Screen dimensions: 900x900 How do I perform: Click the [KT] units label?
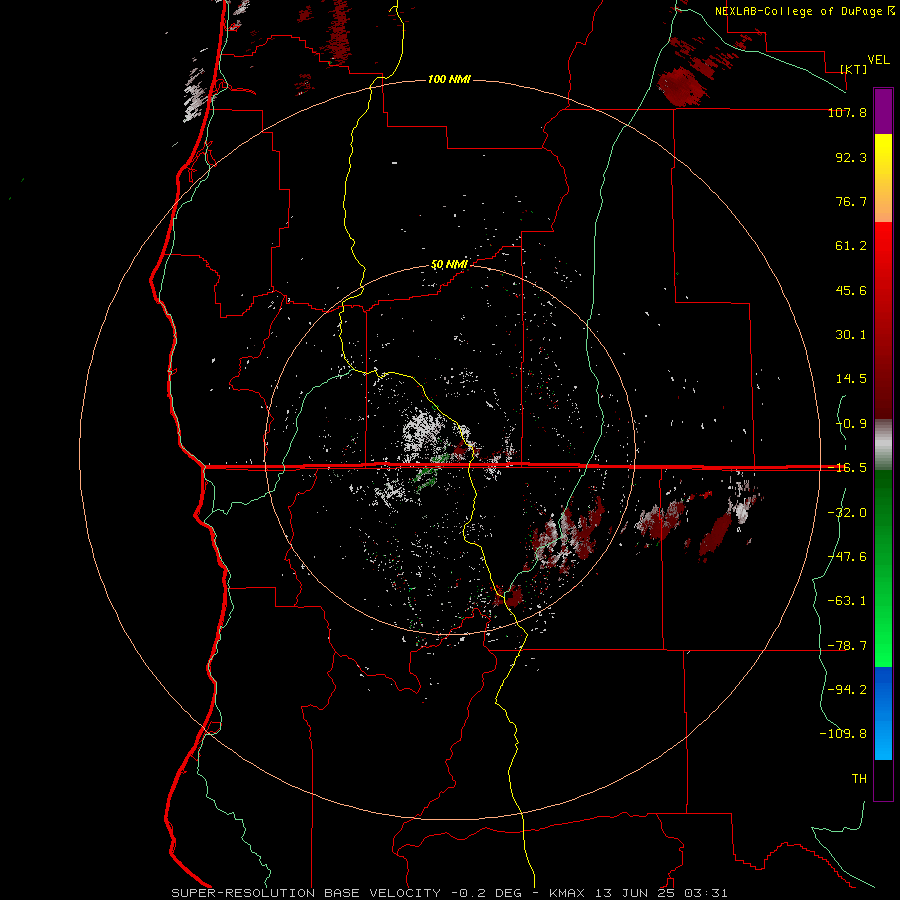tap(854, 69)
